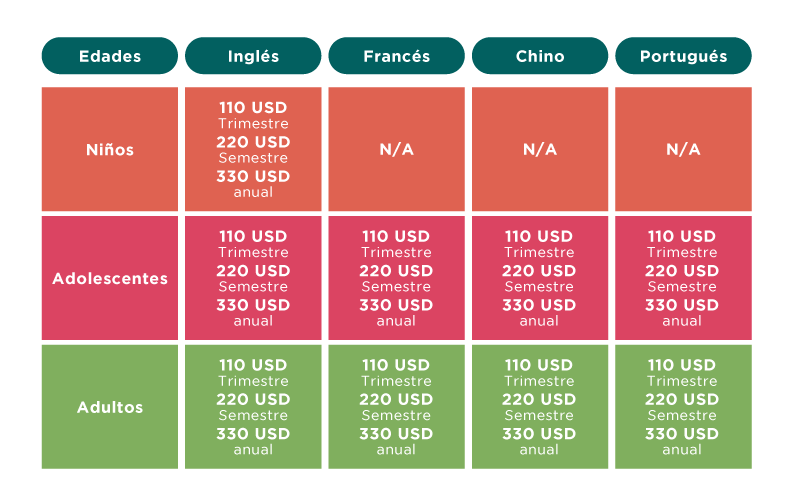Select Adultos Francés pricing cell
The width and height of the screenshot is (792, 504).
(x=397, y=407)
